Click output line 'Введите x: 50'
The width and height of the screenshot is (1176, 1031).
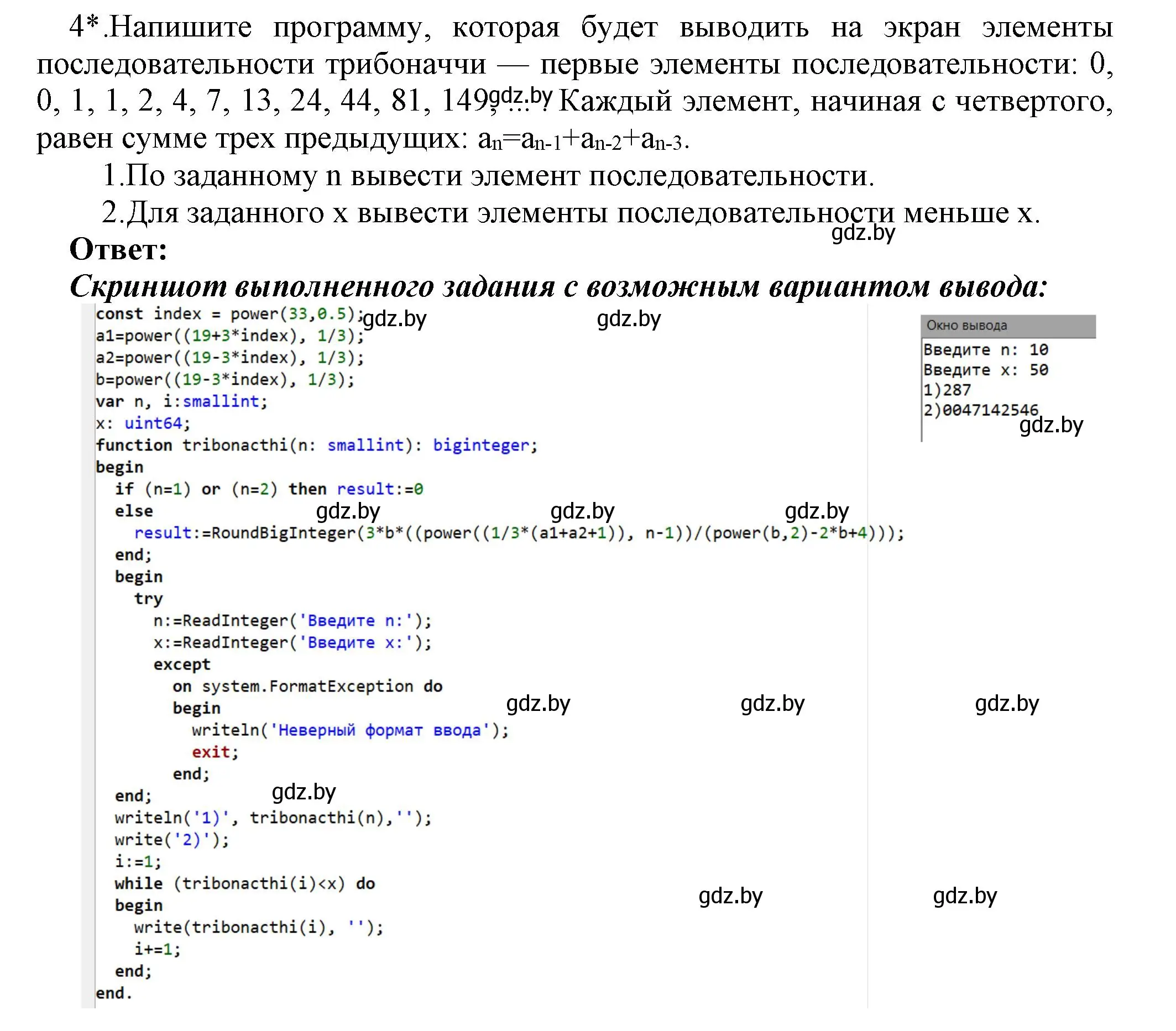coord(986,370)
